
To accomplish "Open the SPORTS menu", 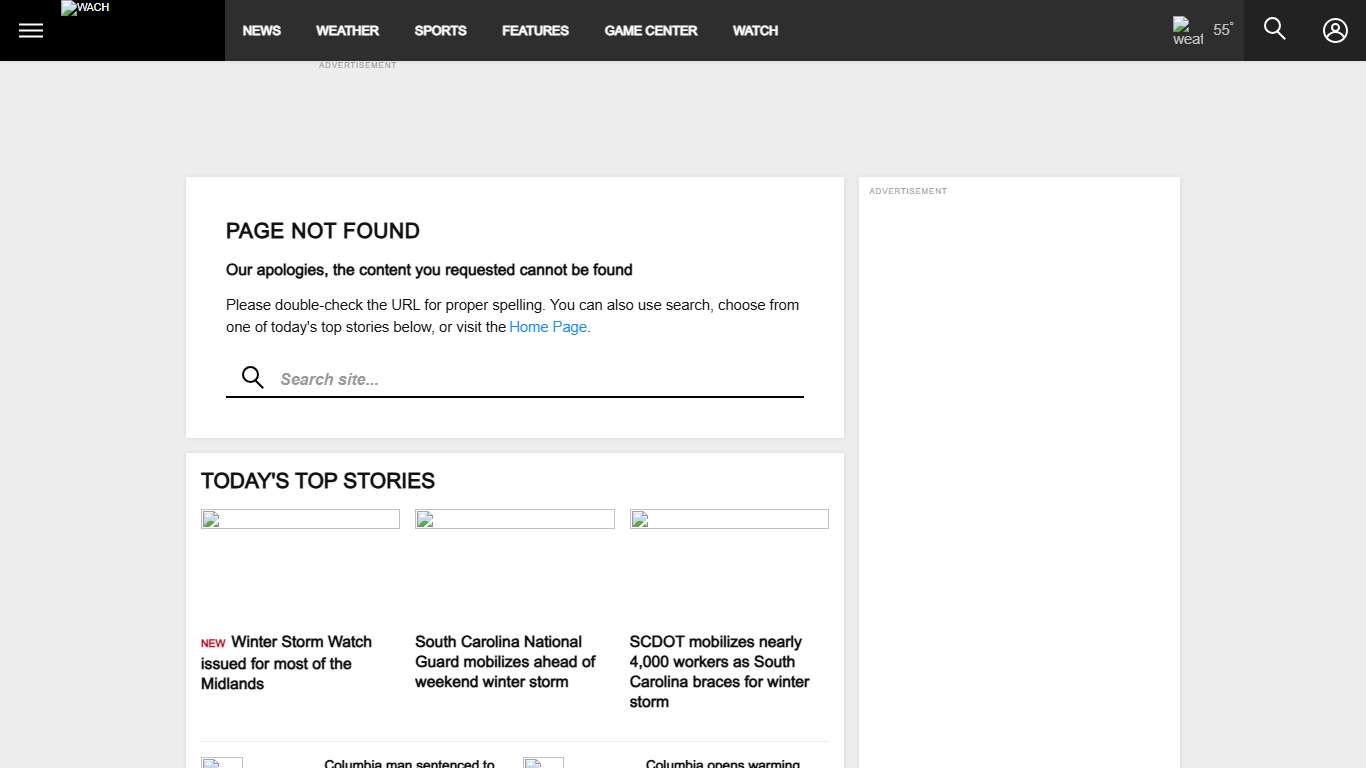I will (440, 30).
